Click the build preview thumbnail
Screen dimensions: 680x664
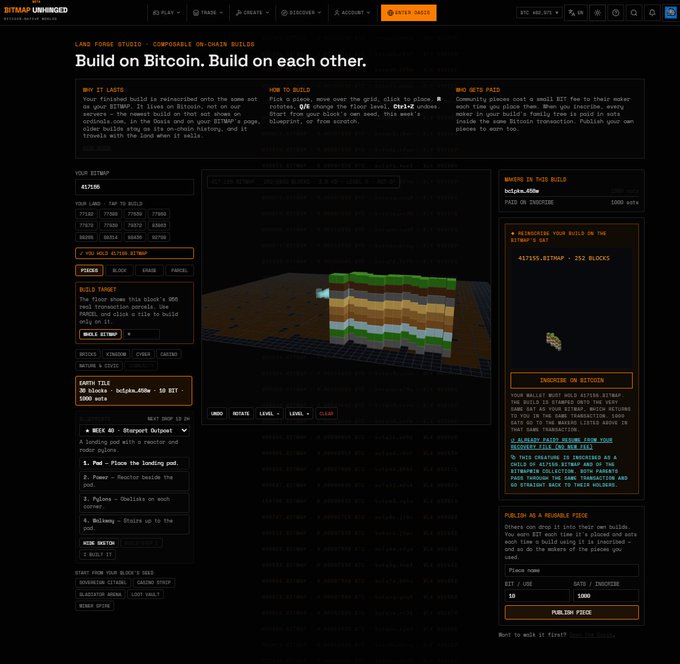coord(571,309)
